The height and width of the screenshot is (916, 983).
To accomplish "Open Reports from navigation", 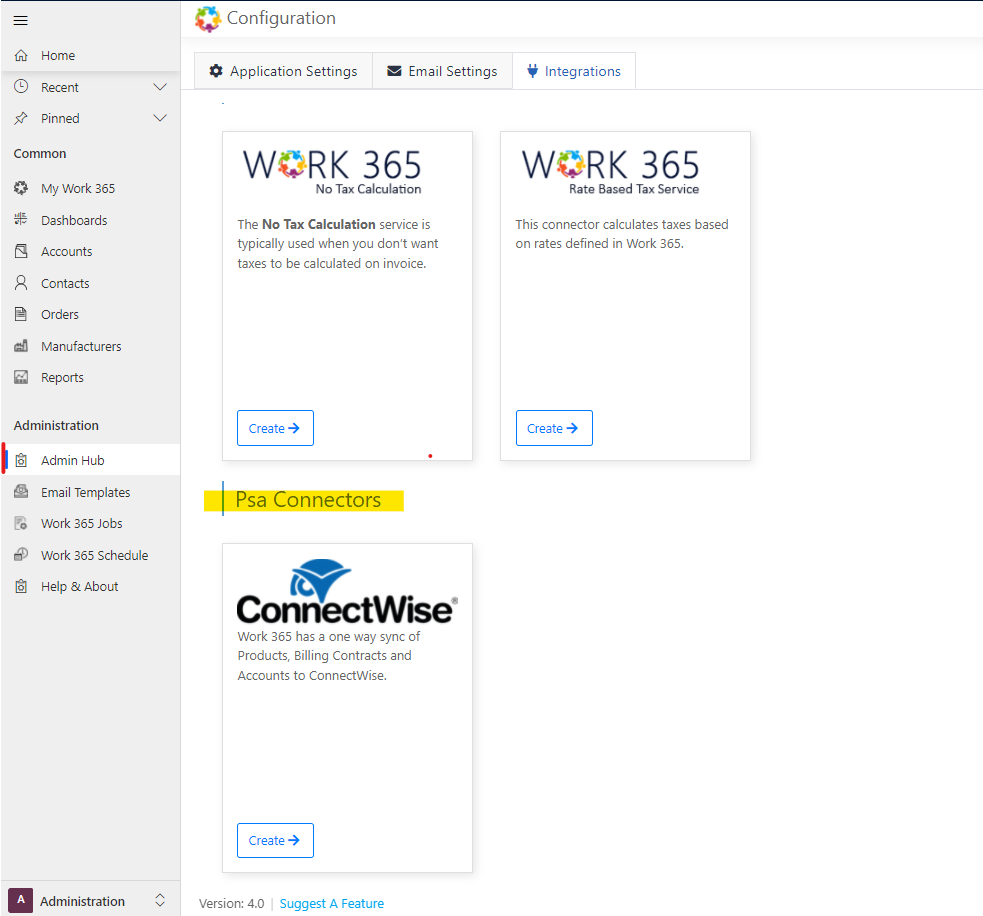I will (x=90, y=377).
